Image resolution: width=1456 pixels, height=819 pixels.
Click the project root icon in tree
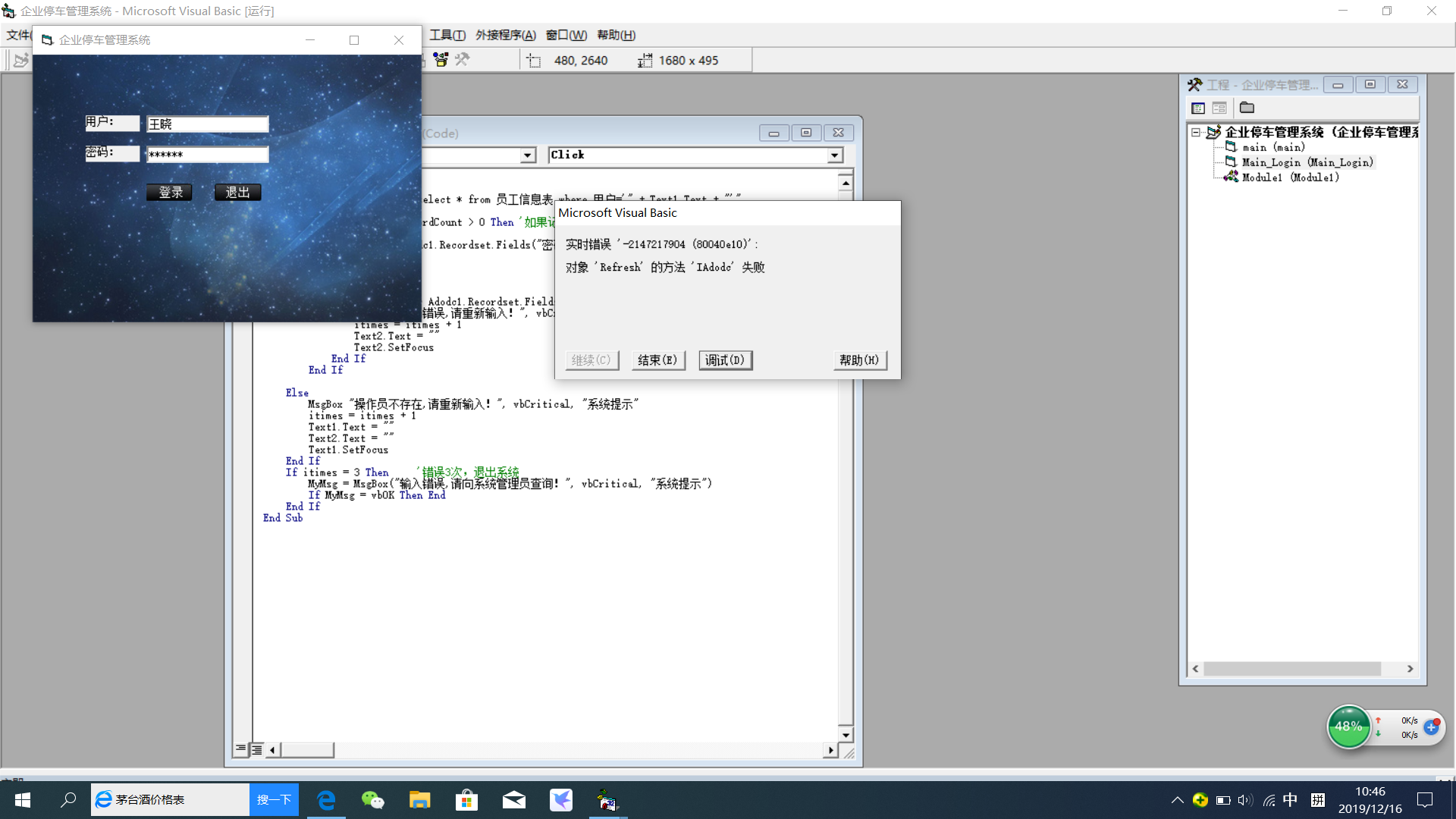point(1213,132)
